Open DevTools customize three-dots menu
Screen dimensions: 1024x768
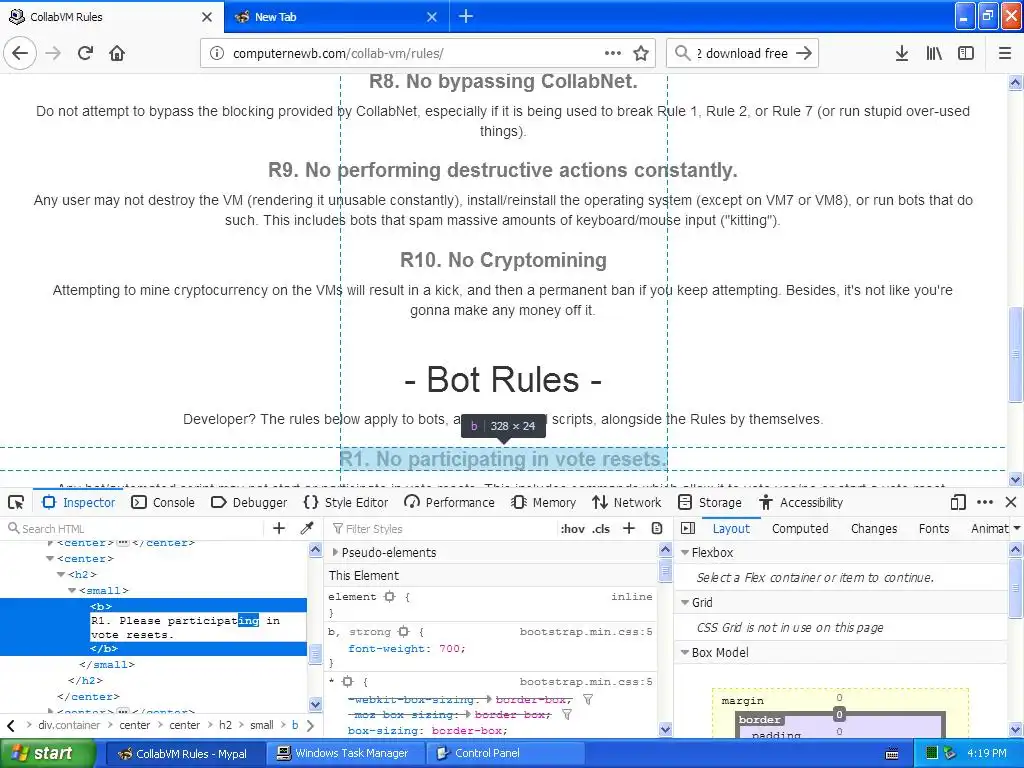(985, 502)
